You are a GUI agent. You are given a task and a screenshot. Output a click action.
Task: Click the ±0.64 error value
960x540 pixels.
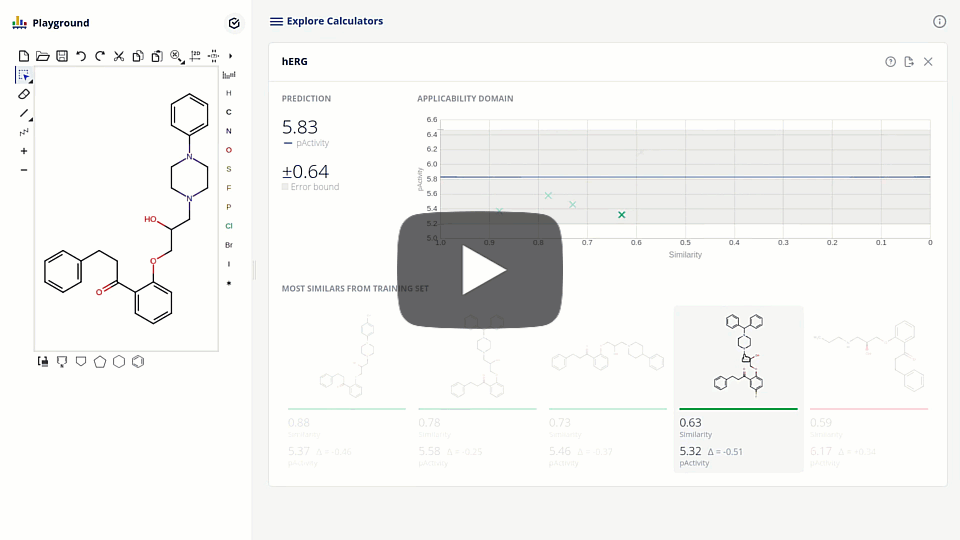click(305, 171)
